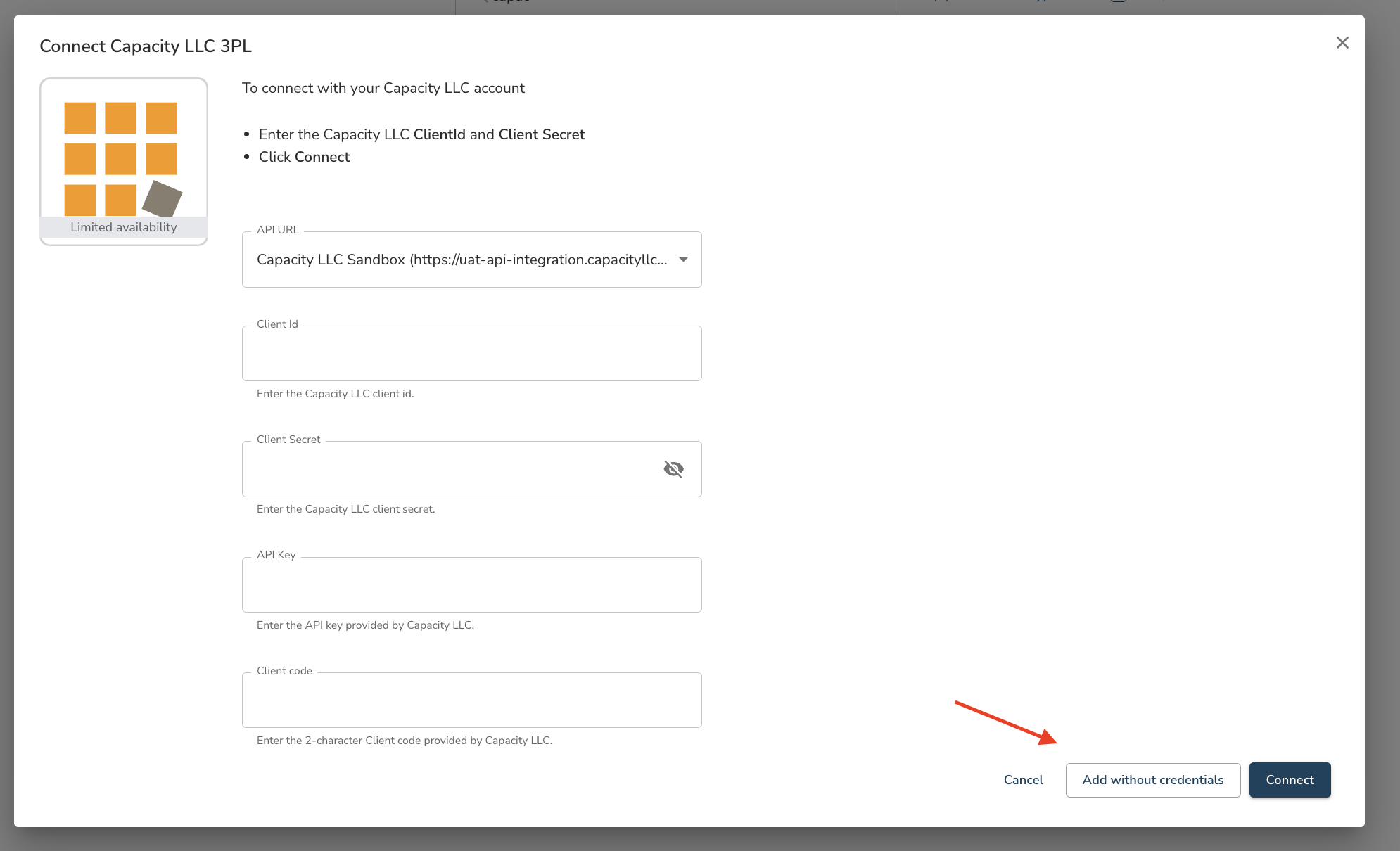Click the 'Limited availability' label
Screen dimensions: 1400x851
tap(123, 227)
